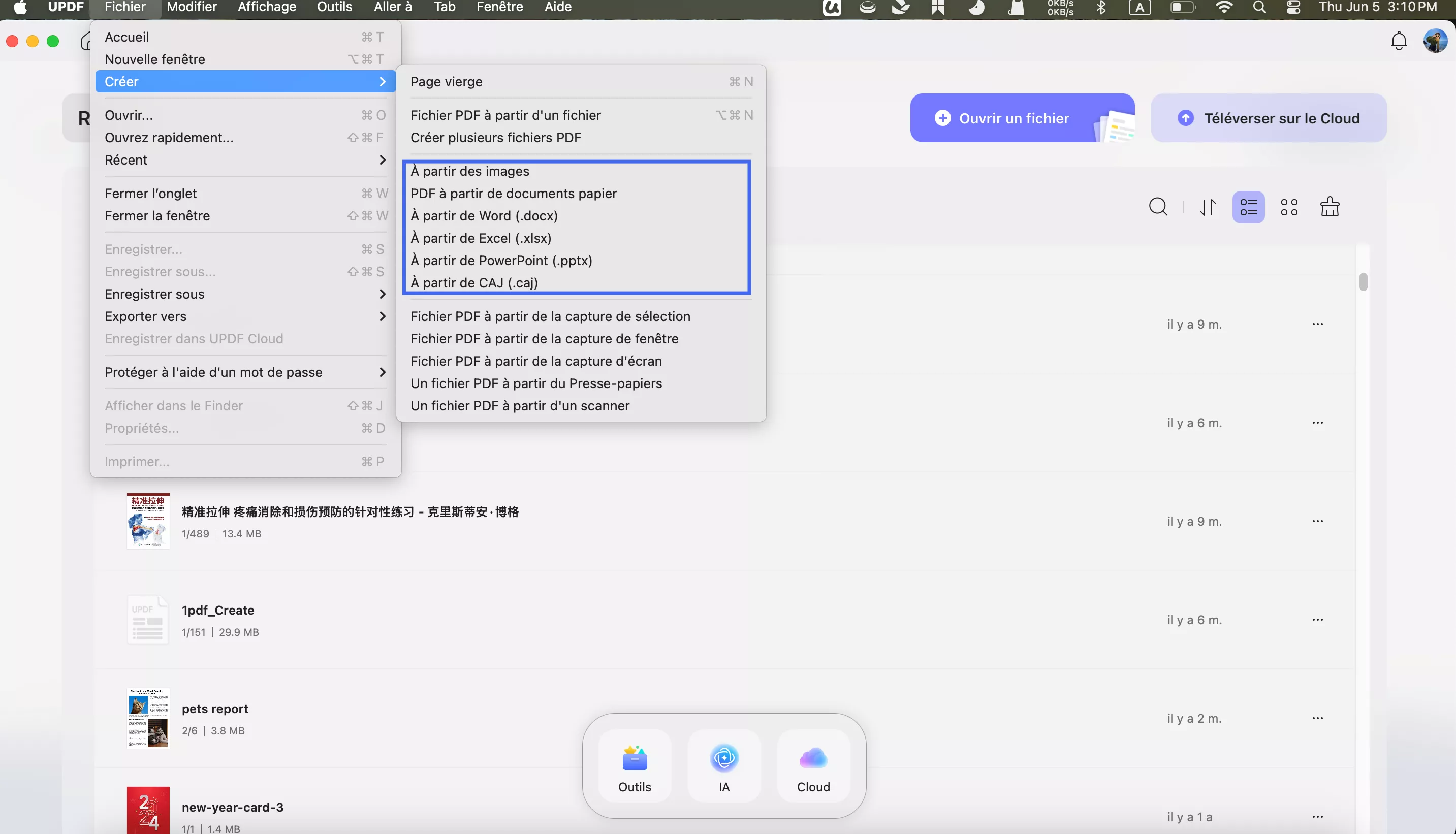The image size is (1456, 834).
Task: Click Téléverser sur le Cloud button
Action: 1268,118
